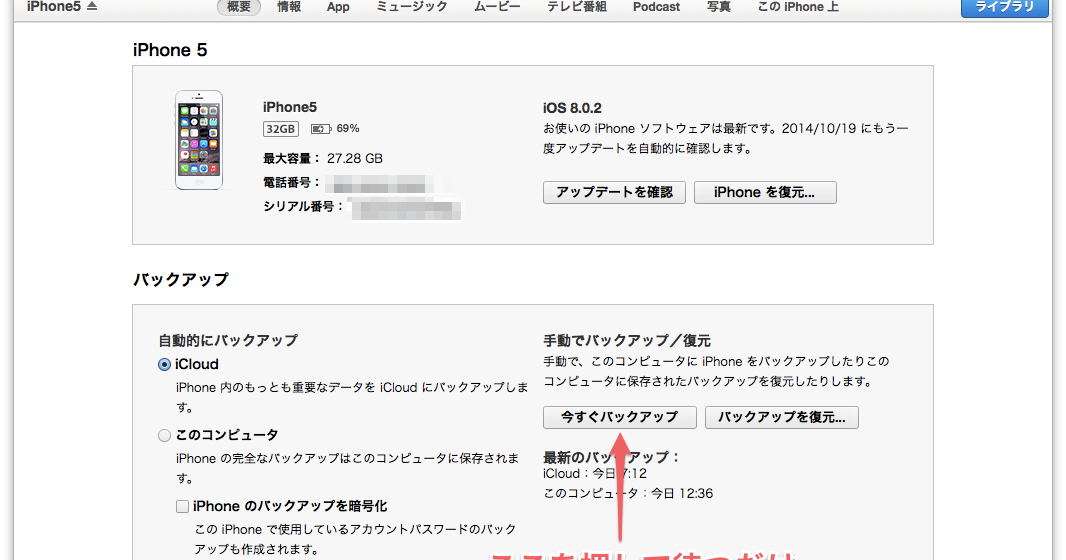The width and height of the screenshot is (1066, 560).
Task: Click the ライブラリ button
Action: click(x=1004, y=7)
